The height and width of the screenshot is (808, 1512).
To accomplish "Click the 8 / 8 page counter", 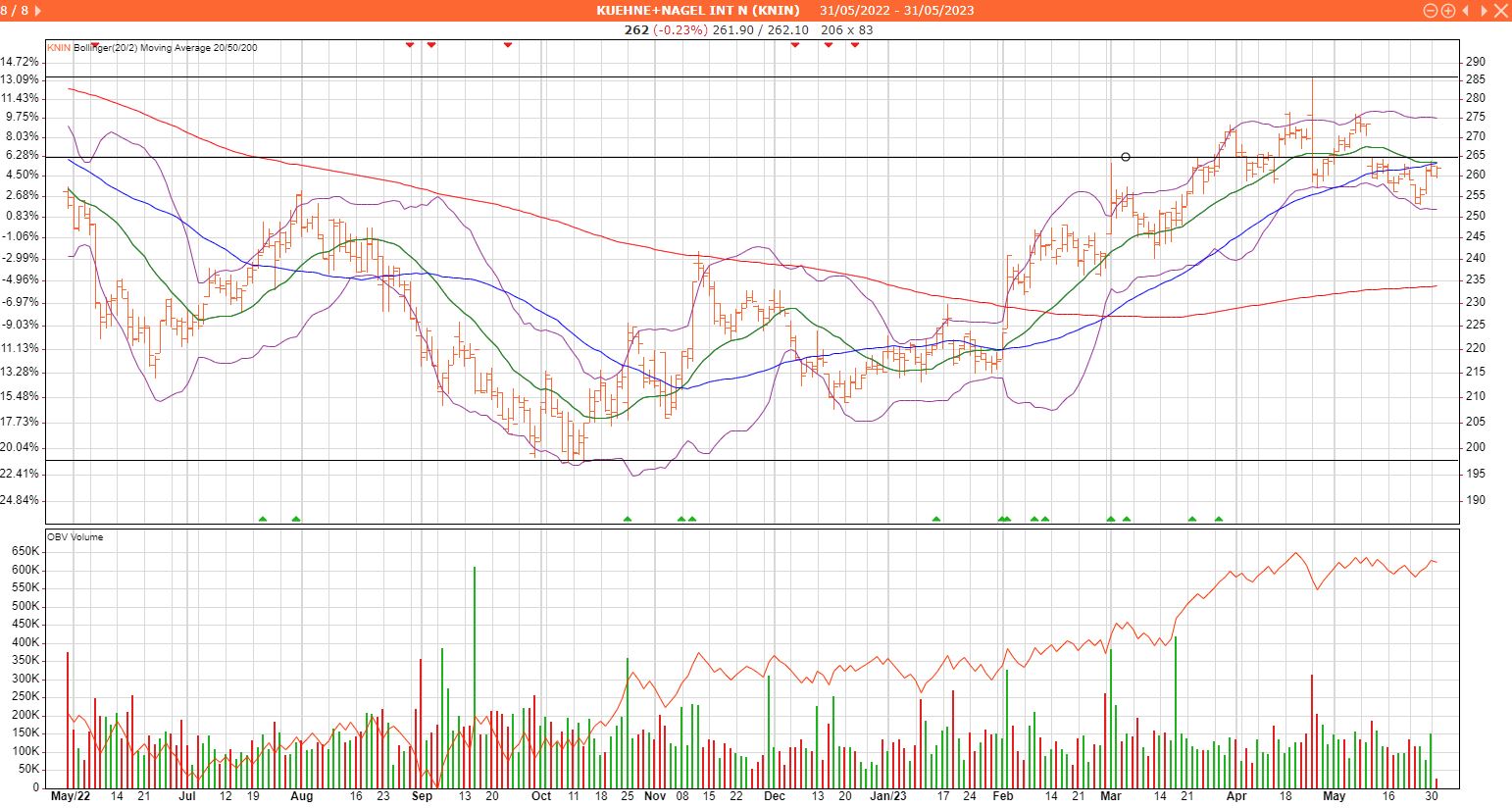I will point(22,10).
